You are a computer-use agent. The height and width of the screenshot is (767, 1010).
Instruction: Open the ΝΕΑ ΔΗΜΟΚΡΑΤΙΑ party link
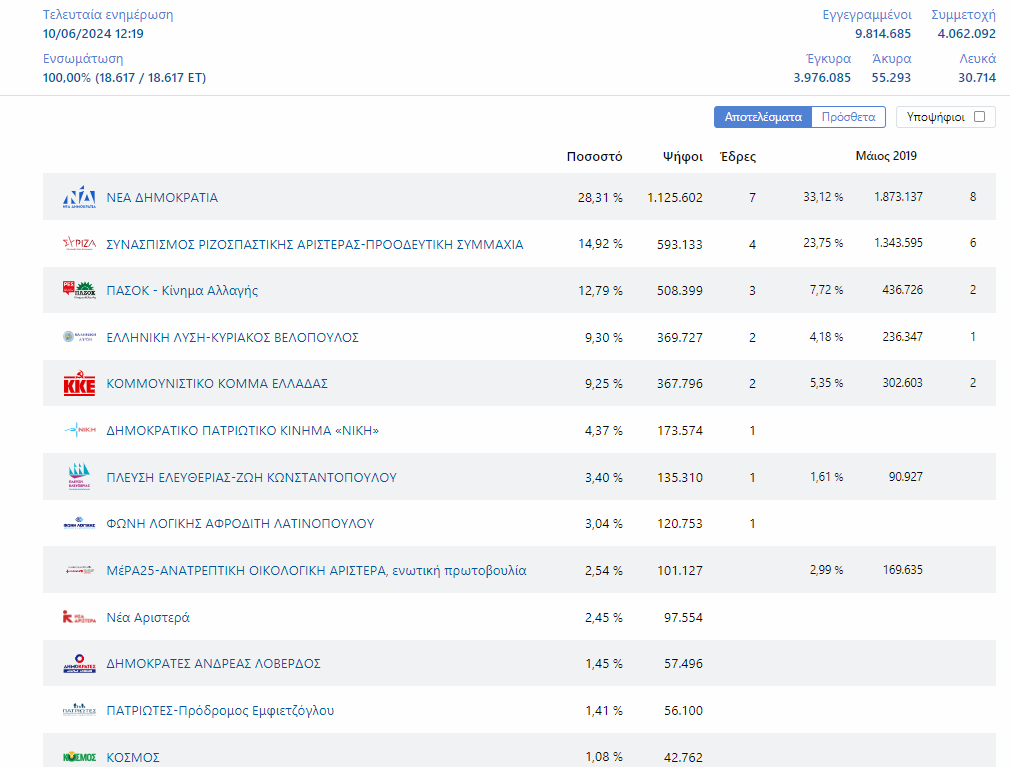162,198
